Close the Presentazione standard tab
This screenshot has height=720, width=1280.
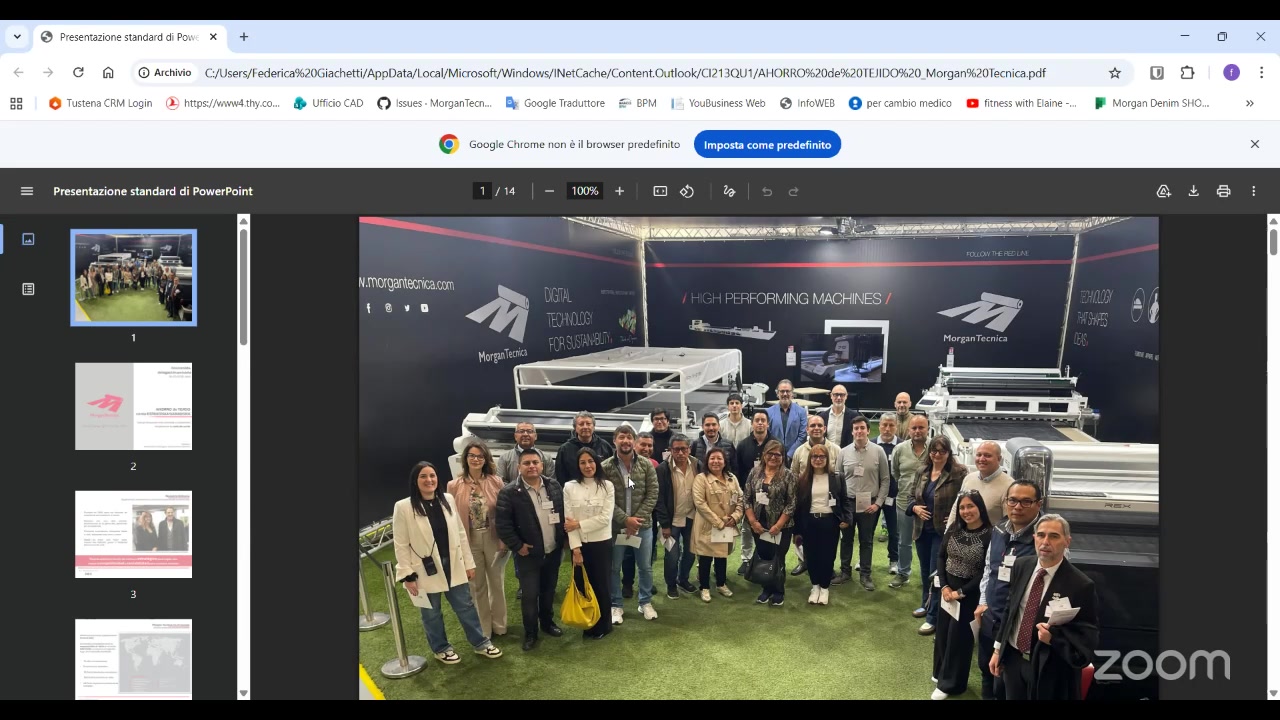(x=213, y=37)
